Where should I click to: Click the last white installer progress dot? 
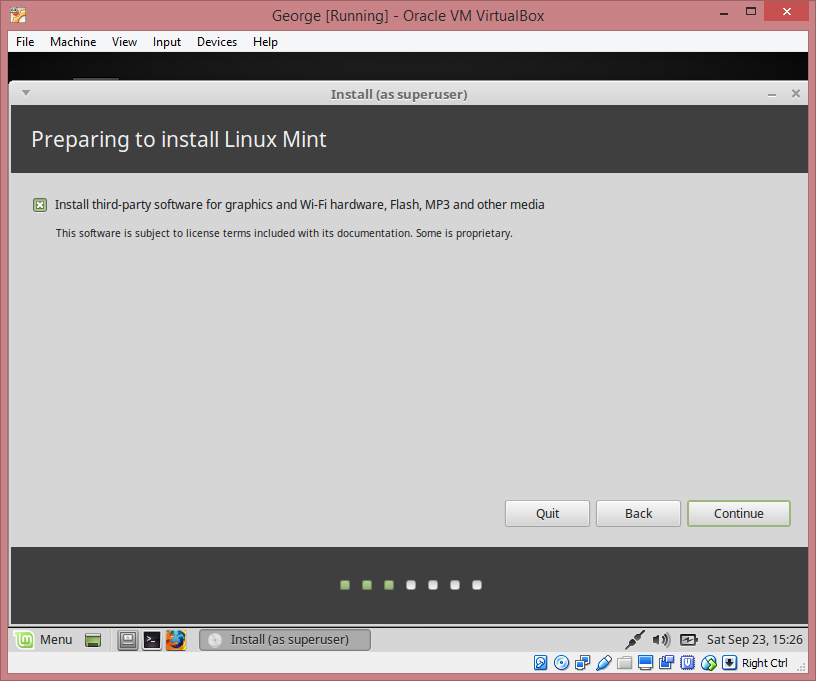coord(477,585)
